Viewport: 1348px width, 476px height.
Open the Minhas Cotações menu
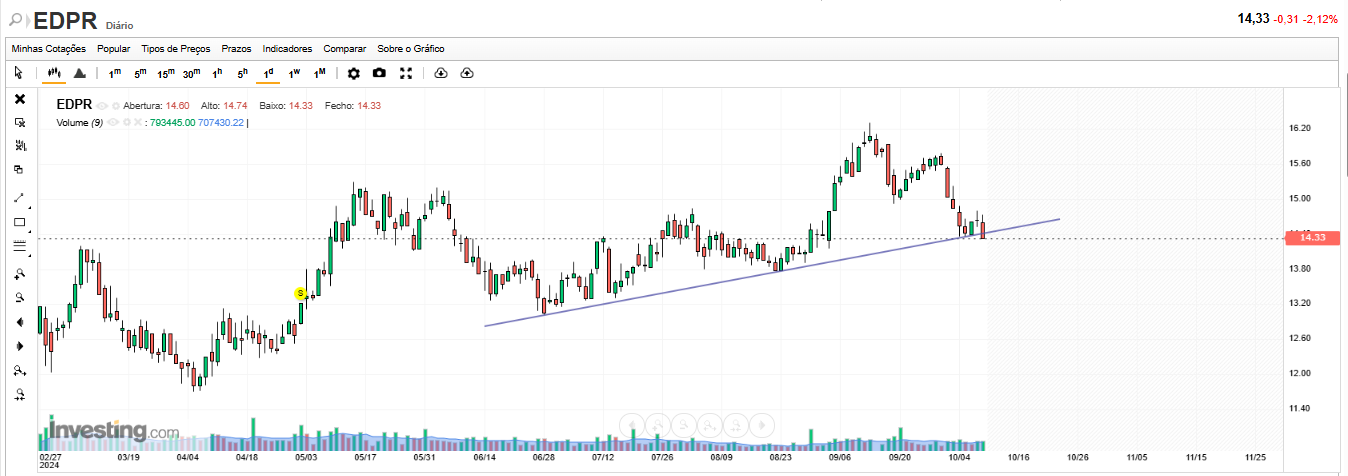tap(49, 49)
